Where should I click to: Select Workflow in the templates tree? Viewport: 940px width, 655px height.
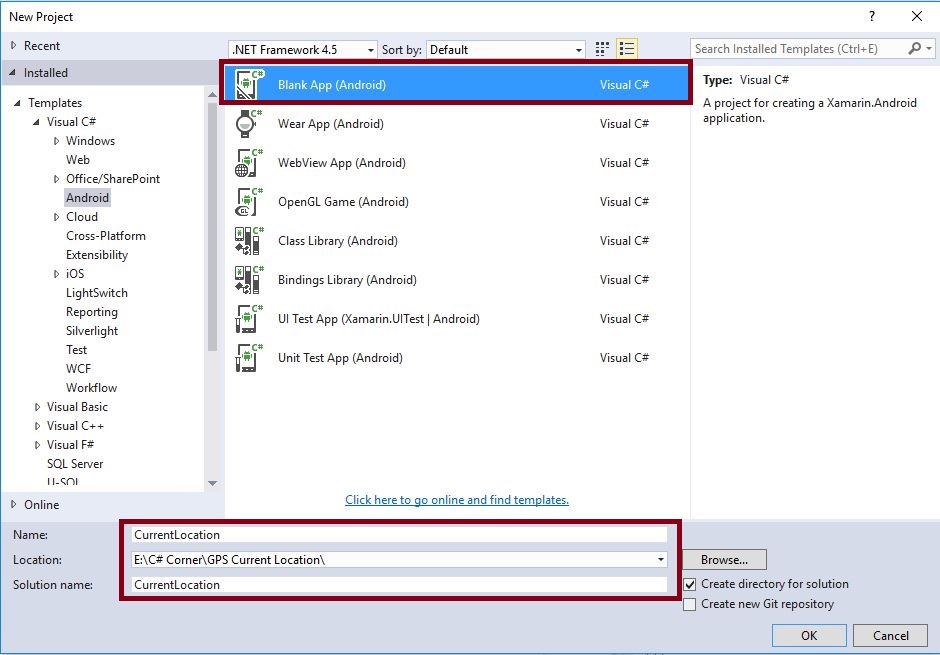point(91,388)
